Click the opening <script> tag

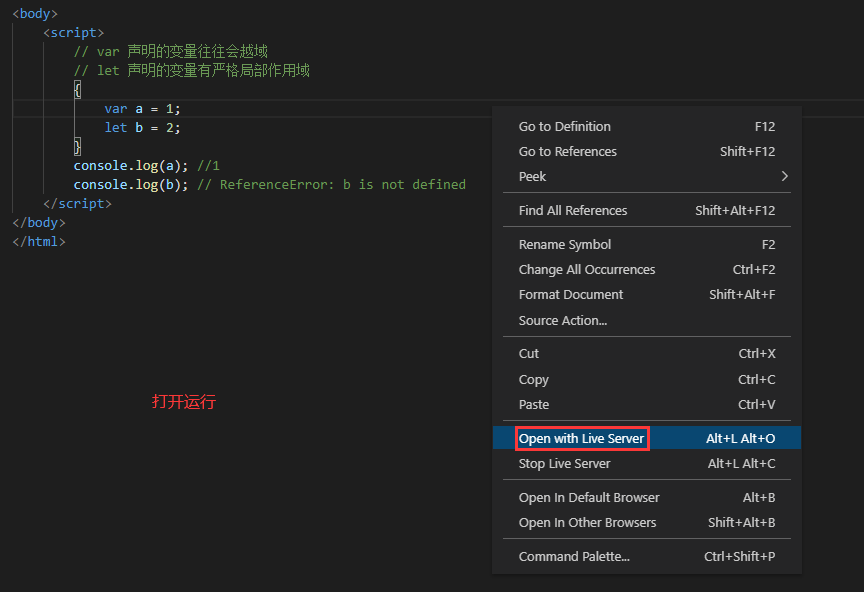coord(73,33)
